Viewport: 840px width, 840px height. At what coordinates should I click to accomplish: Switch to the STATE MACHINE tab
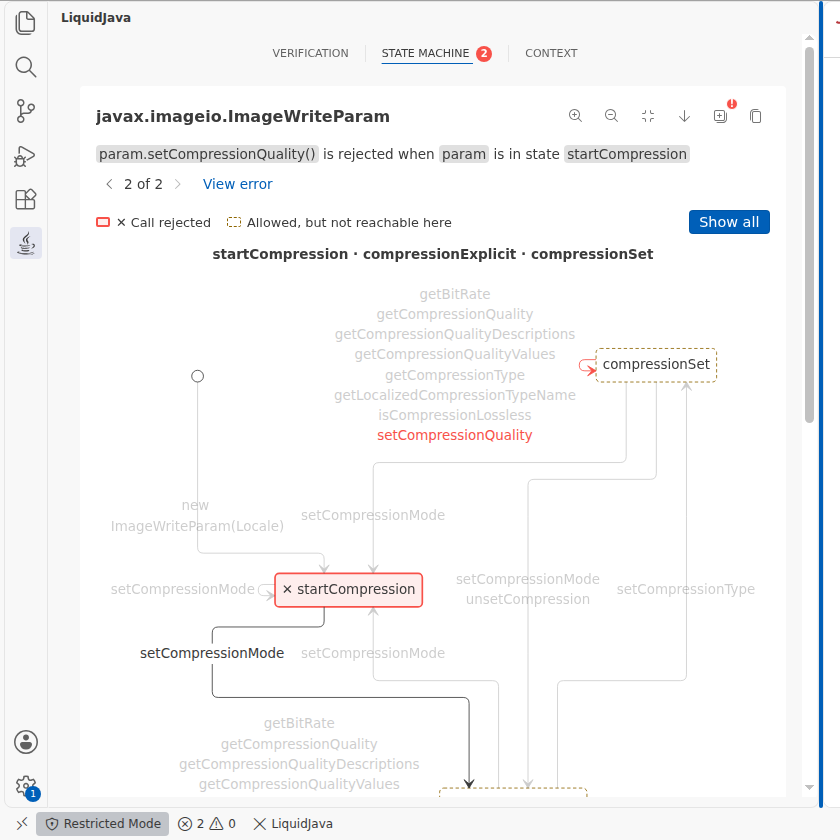pos(425,53)
